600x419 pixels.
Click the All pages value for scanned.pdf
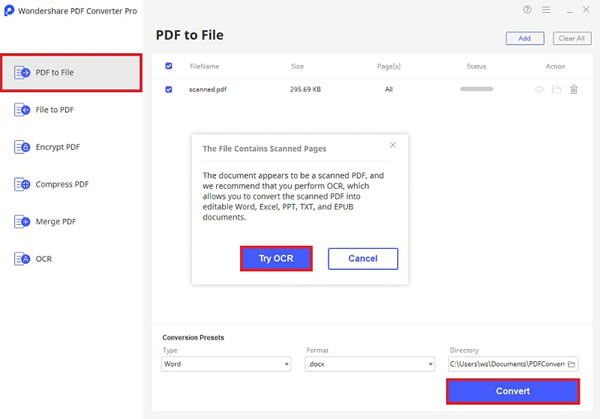coord(389,90)
